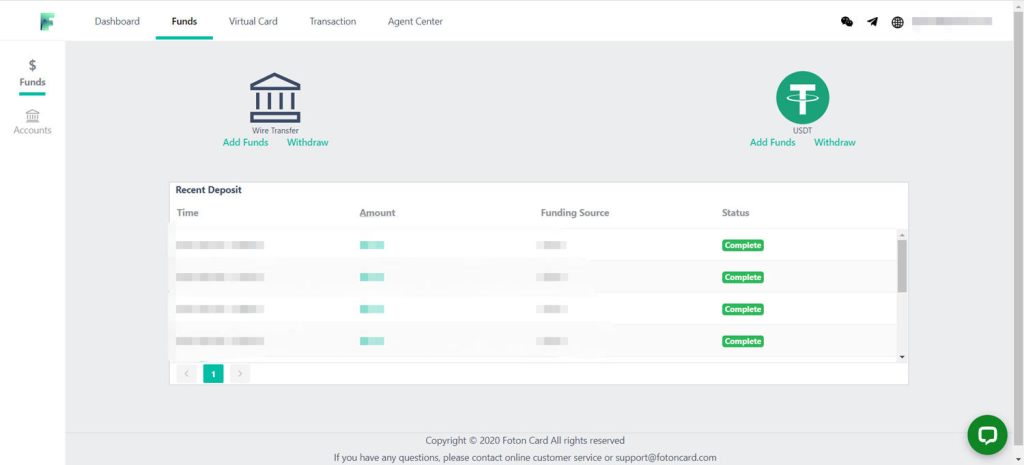1024x465 pixels.
Task: Click the Accounts label in sidebar
Action: click(32, 130)
